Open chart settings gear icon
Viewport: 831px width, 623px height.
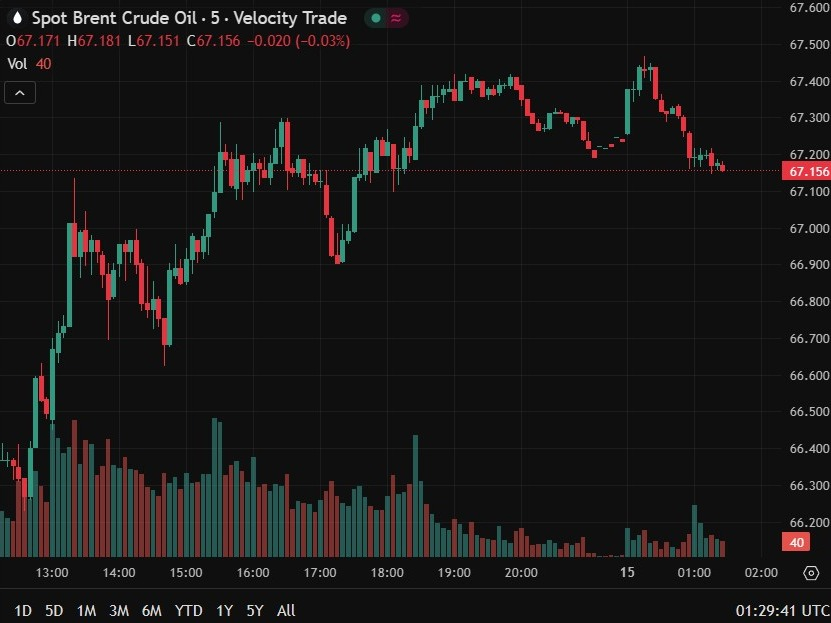[811, 573]
